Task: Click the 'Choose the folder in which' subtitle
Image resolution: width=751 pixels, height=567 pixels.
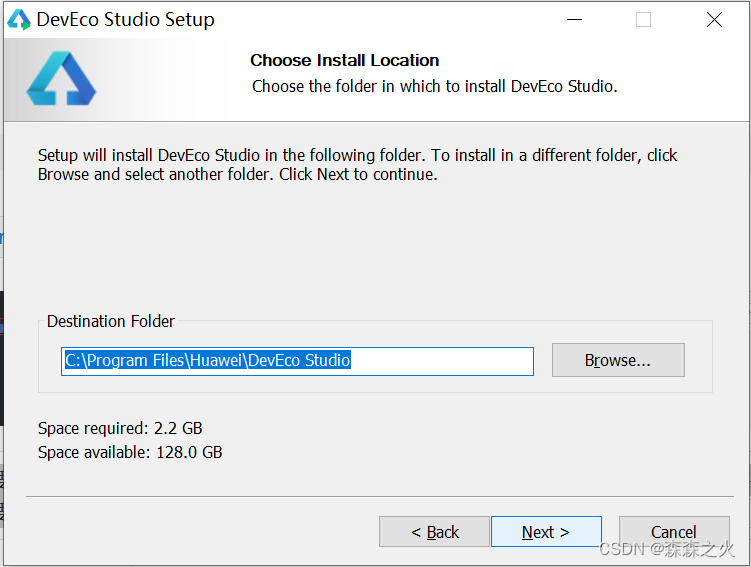Action: click(x=435, y=86)
